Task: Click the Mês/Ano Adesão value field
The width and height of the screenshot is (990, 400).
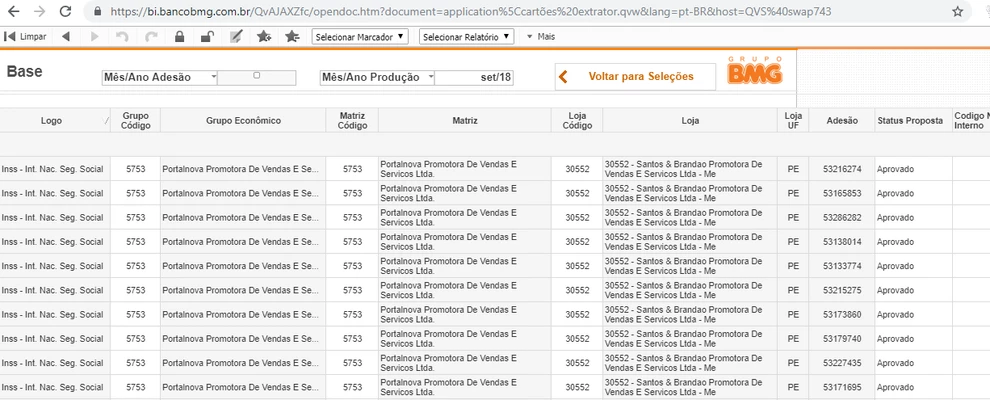Action: [256, 78]
